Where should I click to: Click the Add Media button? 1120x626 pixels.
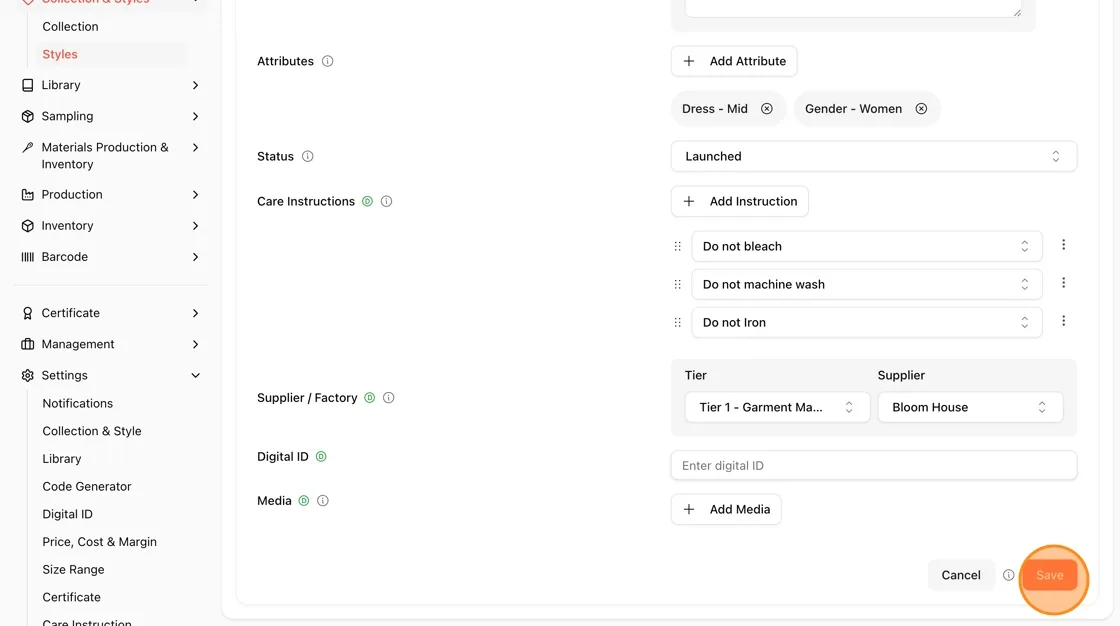pyautogui.click(x=726, y=510)
